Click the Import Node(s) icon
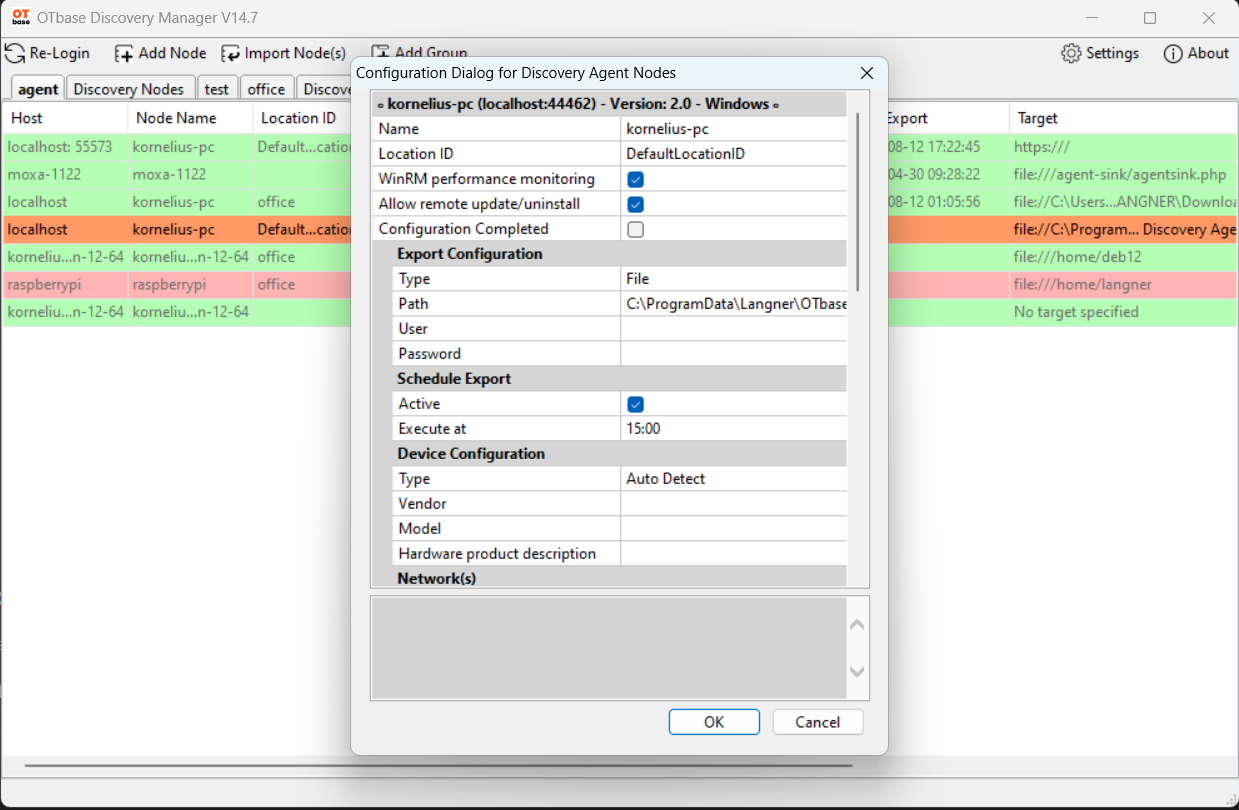 231,53
